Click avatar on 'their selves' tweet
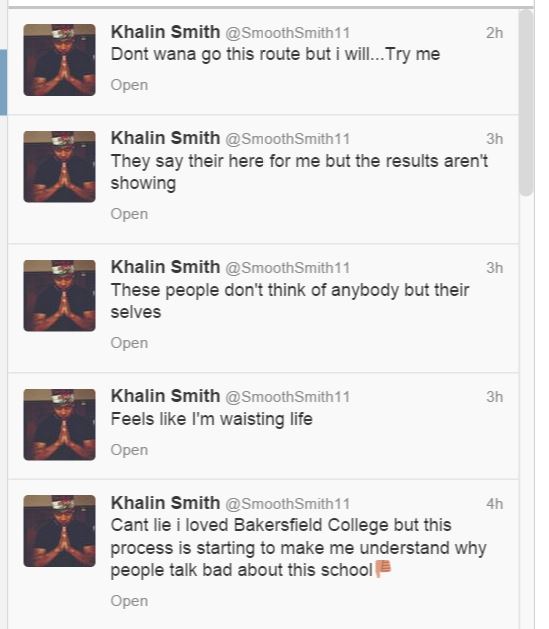The height and width of the screenshot is (629, 549). 59,296
